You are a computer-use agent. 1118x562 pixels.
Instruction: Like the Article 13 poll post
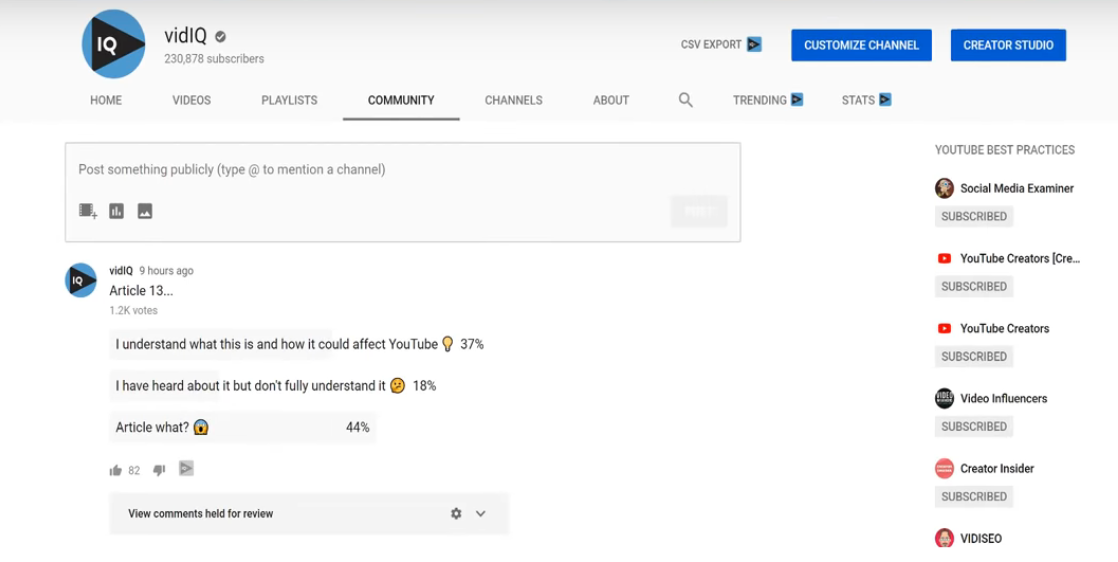(116, 470)
